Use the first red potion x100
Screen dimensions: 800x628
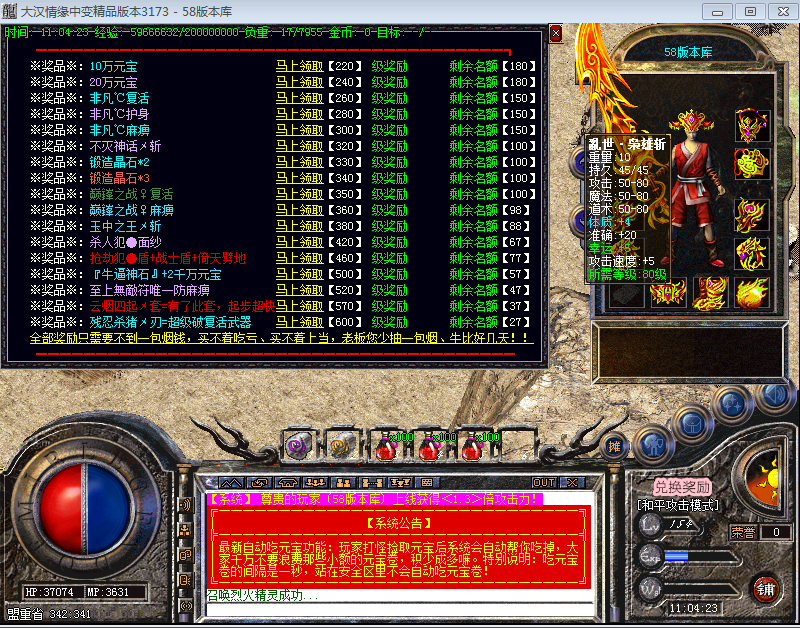[387, 446]
